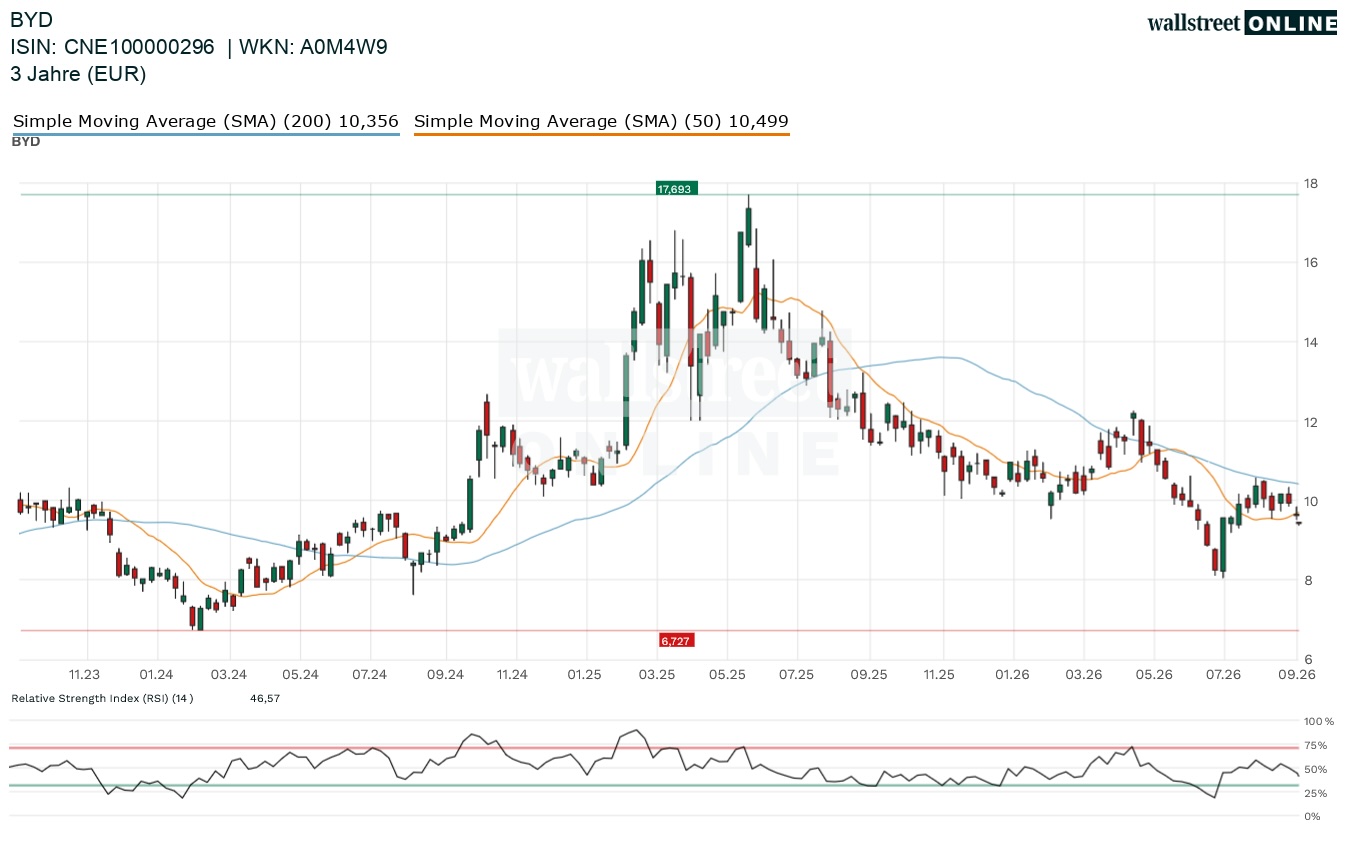Image resolution: width=1349 pixels, height=843 pixels.
Task: Click the 07.25 date axis label
Action: [x=797, y=675]
